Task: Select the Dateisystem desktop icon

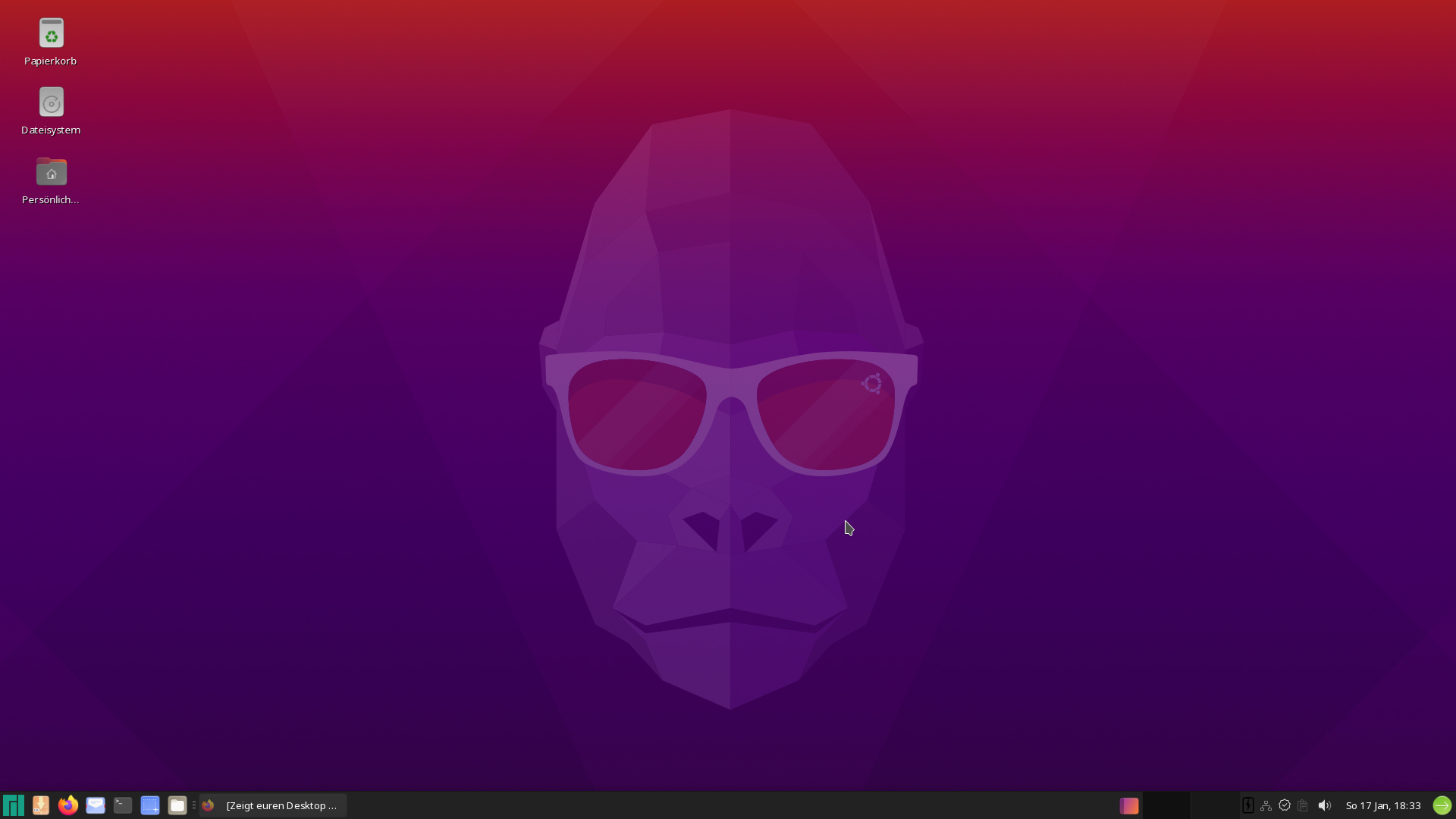Action: (x=51, y=103)
